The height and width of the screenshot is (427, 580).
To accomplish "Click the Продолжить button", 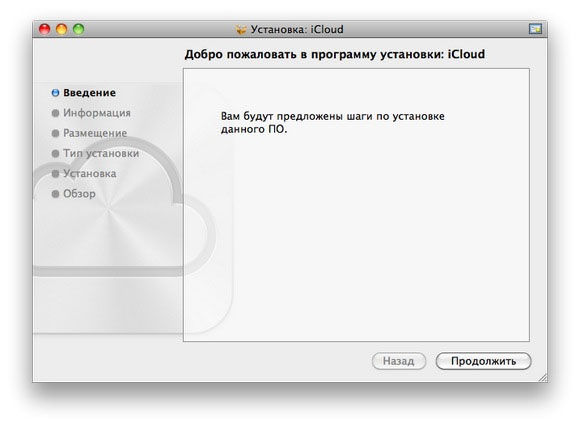I will coord(483,361).
